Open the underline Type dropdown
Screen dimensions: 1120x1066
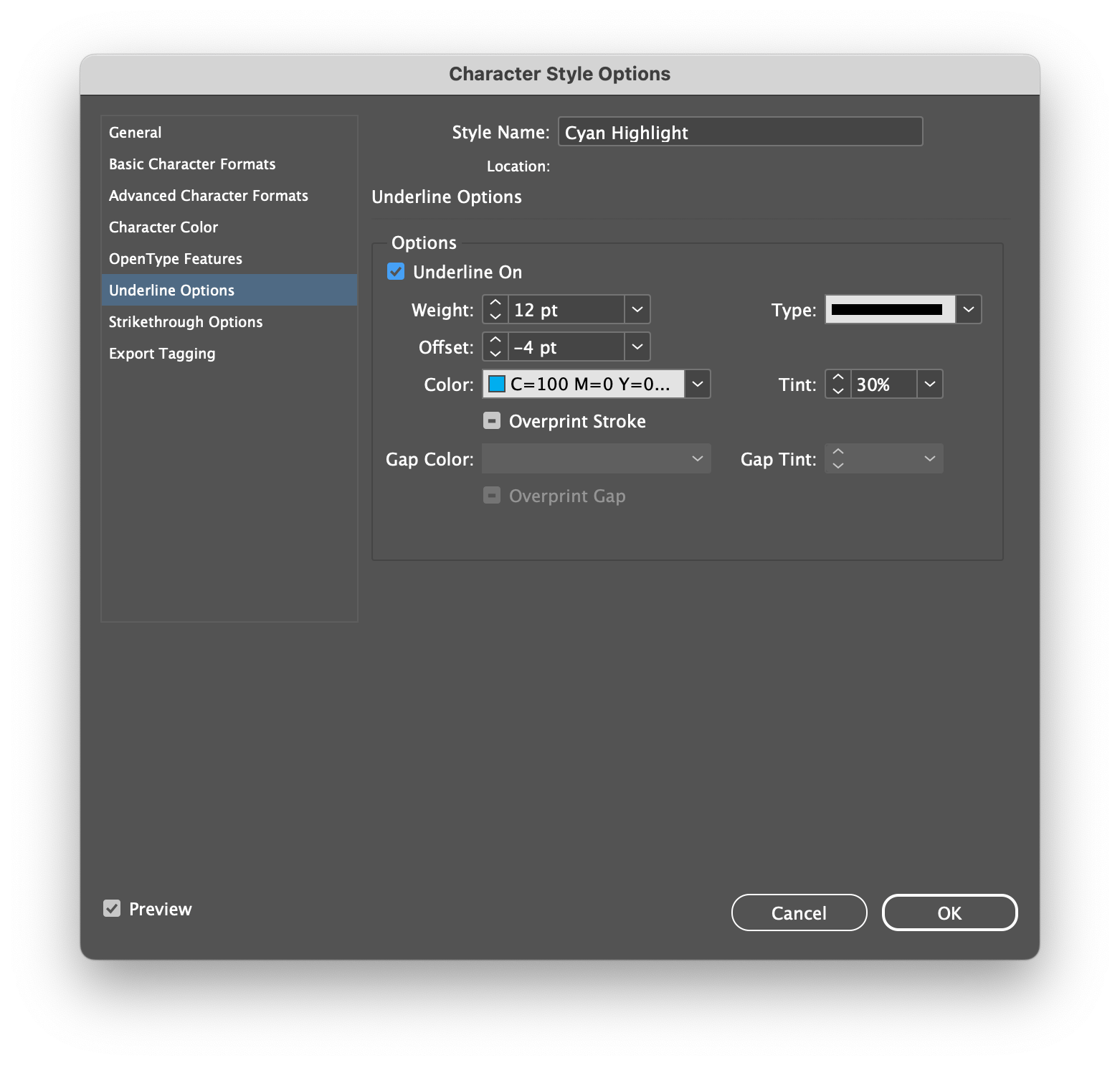(x=969, y=309)
